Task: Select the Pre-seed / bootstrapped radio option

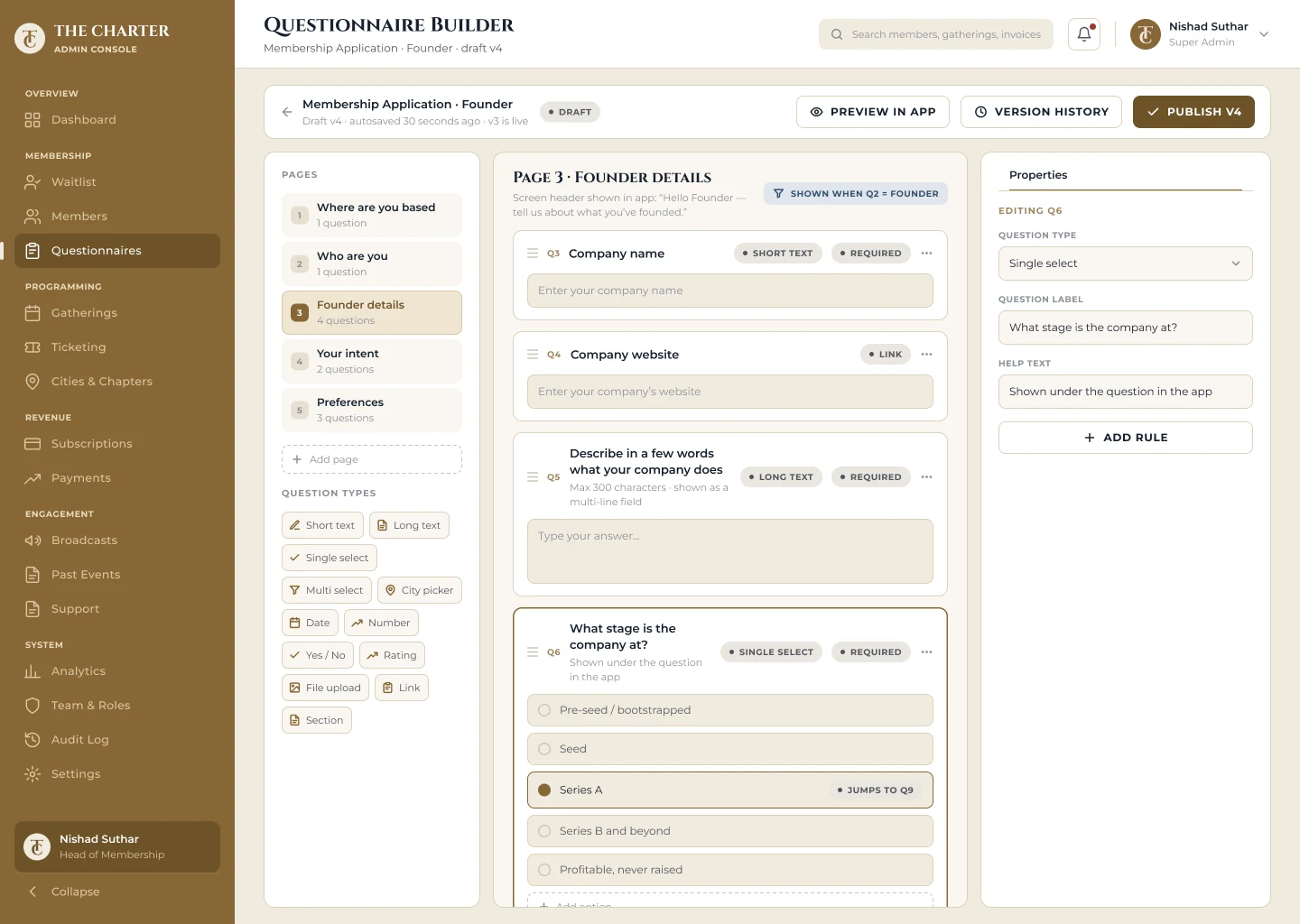Action: coord(544,710)
